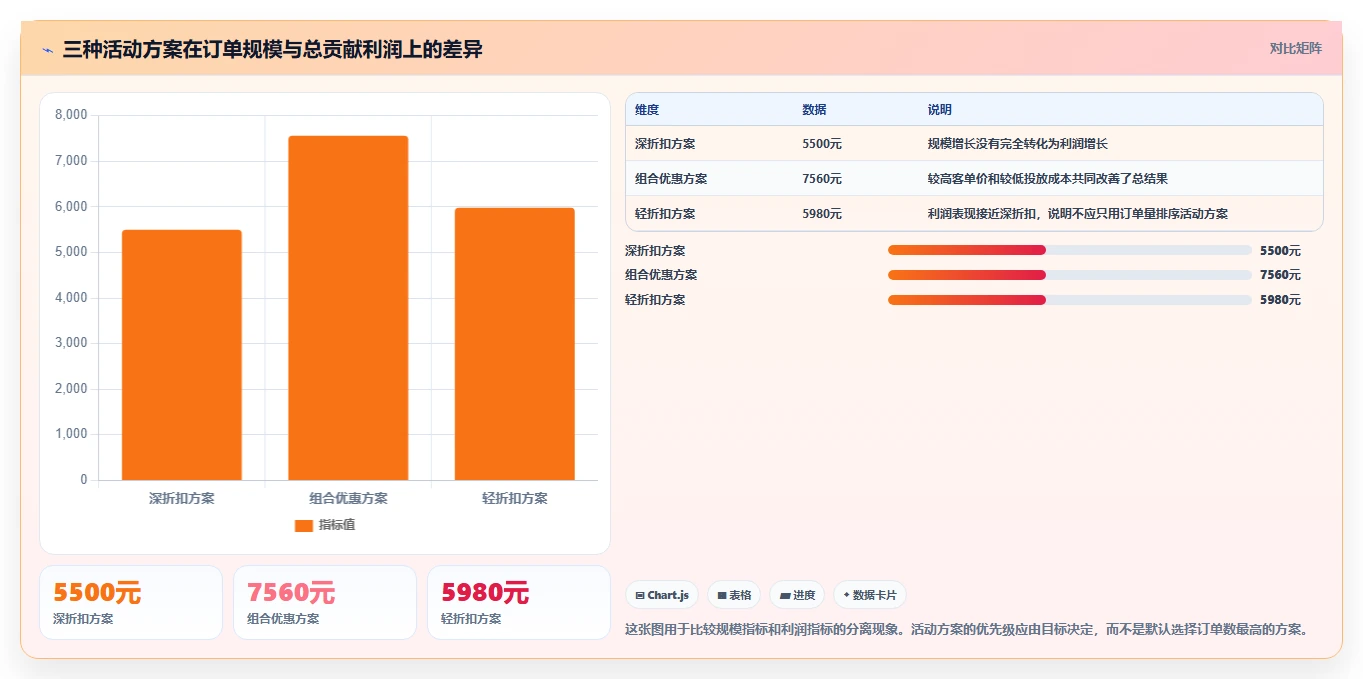Click the 5980元 data card
Image resolution: width=1363 pixels, height=679 pixels.
(519, 602)
